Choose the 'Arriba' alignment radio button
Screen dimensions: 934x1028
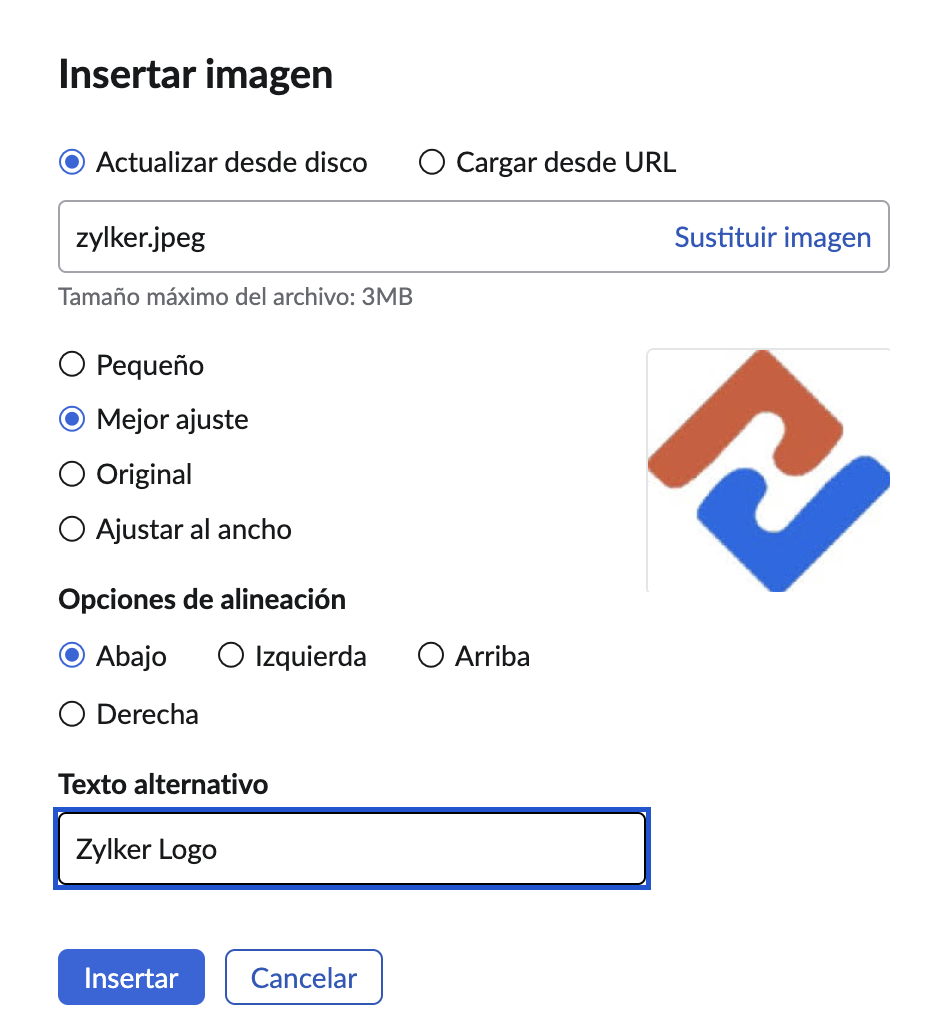pos(431,656)
